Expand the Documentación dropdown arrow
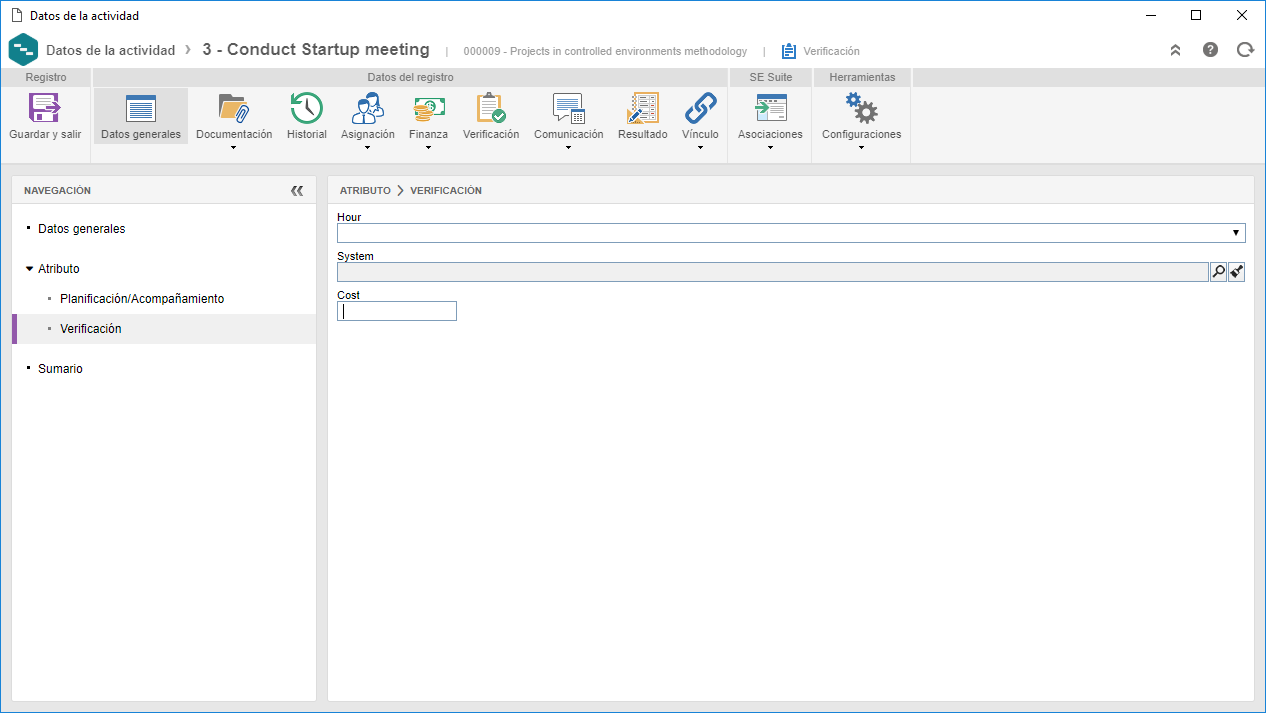 [x=233, y=148]
